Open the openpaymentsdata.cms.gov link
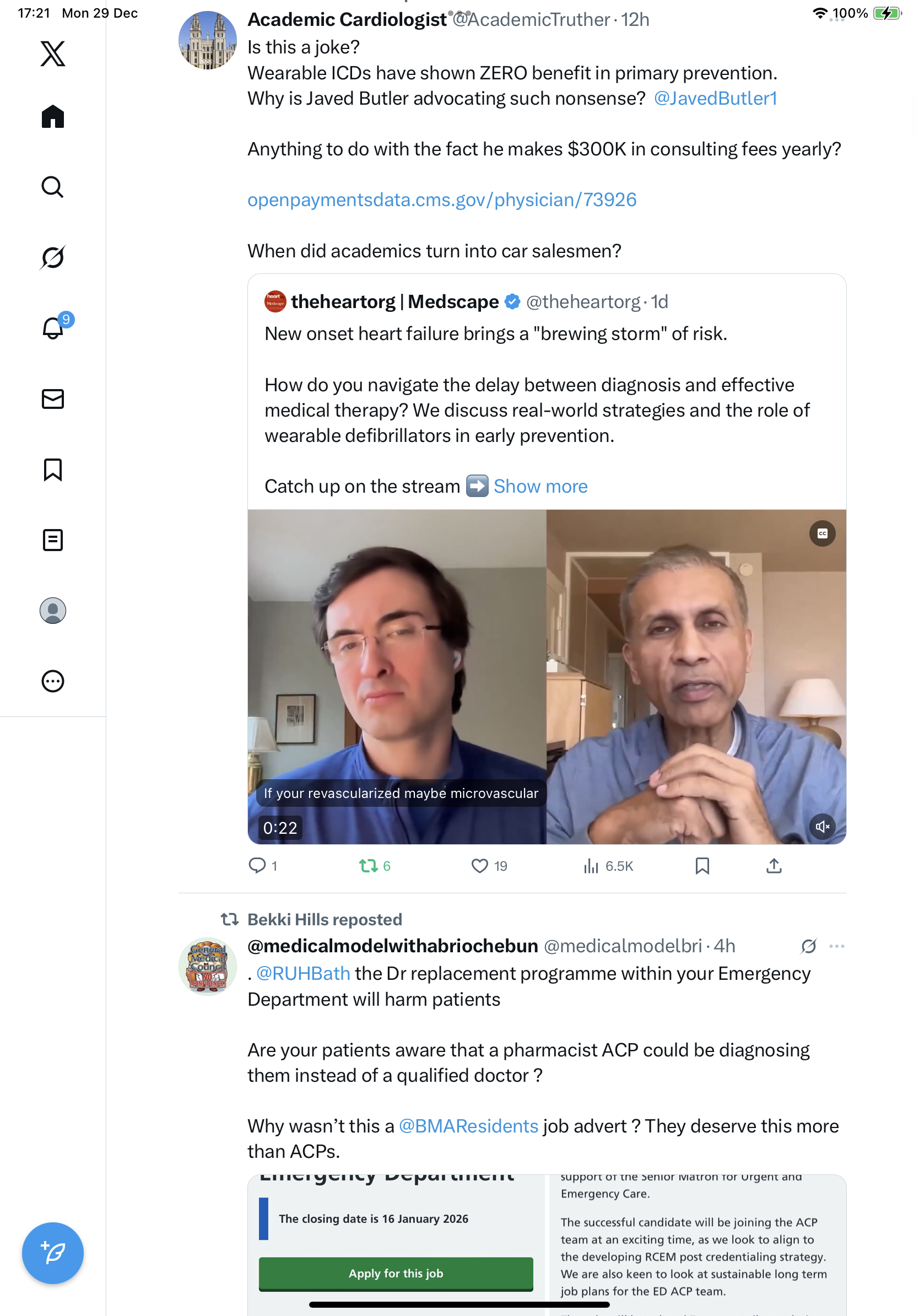The height and width of the screenshot is (1316, 919). 442,200
